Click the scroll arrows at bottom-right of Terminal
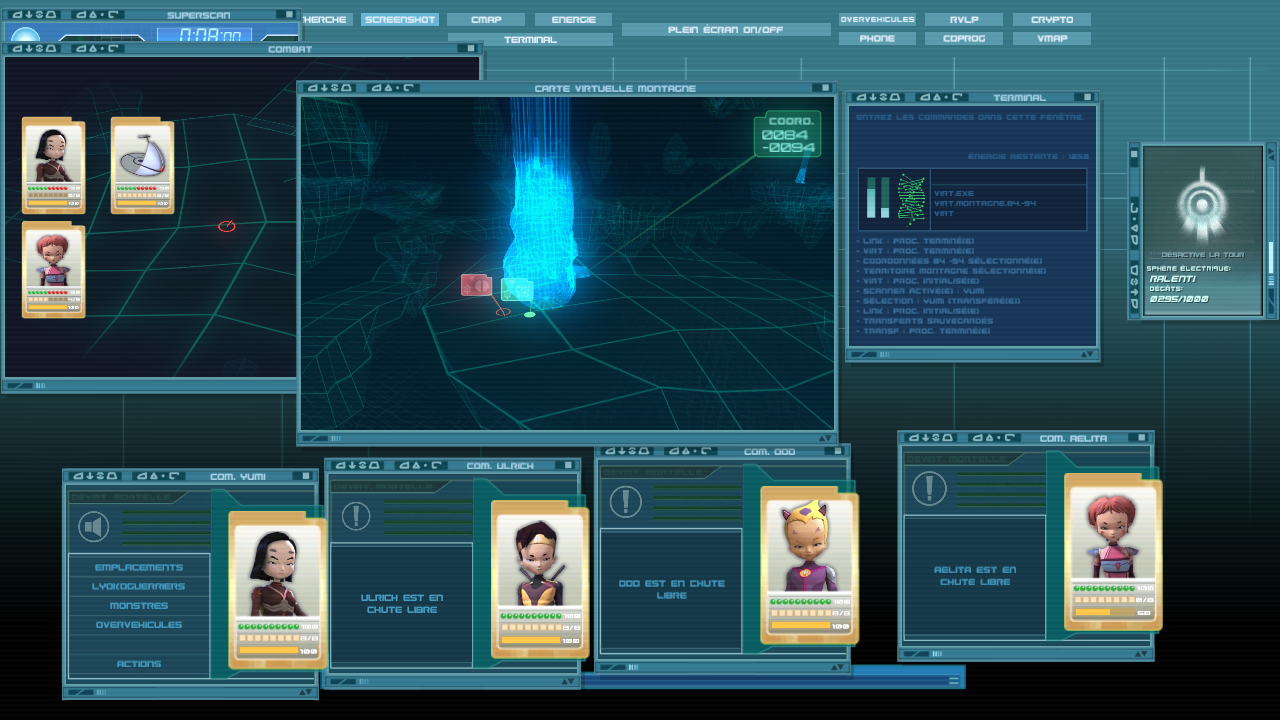 (x=1087, y=353)
